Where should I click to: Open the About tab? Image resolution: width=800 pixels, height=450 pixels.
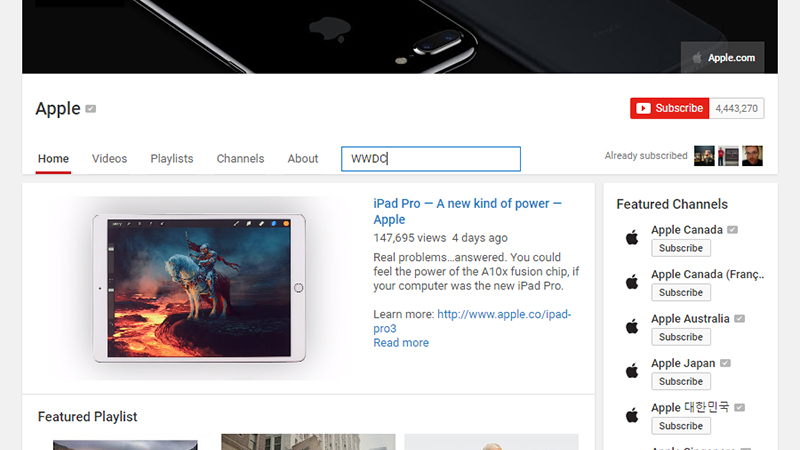303,159
